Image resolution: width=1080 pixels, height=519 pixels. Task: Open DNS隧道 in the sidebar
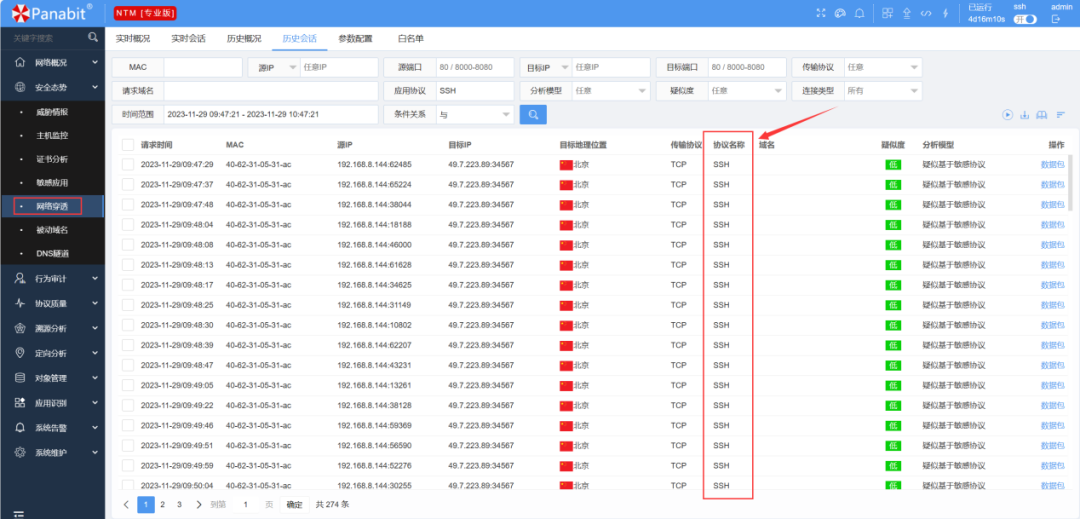pyautogui.click(x=52, y=253)
